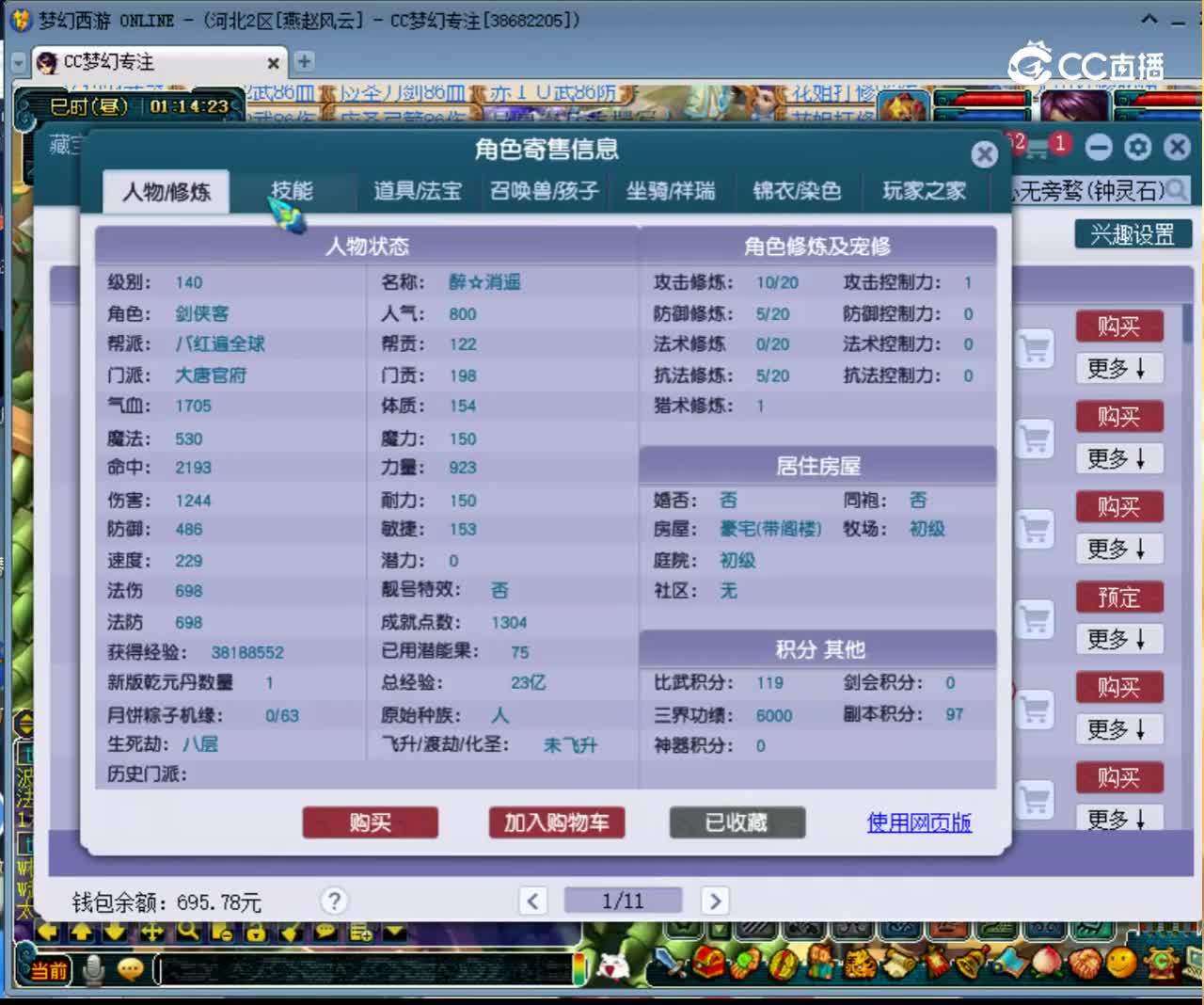
Task: Click the smiley face icon in the game bar
Action: point(1120,963)
